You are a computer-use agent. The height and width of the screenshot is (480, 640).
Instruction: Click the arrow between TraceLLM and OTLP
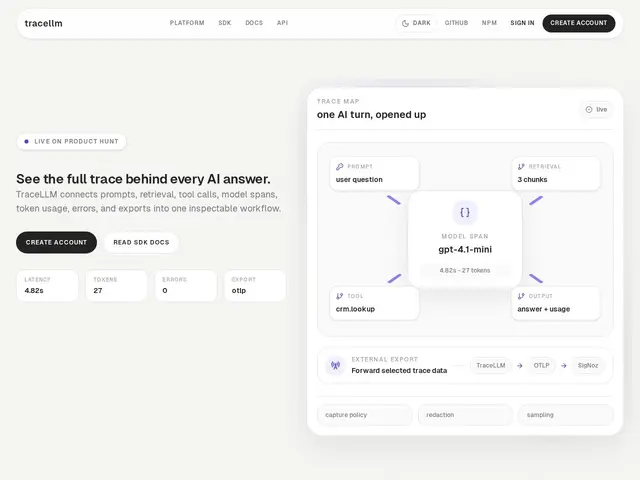point(520,366)
